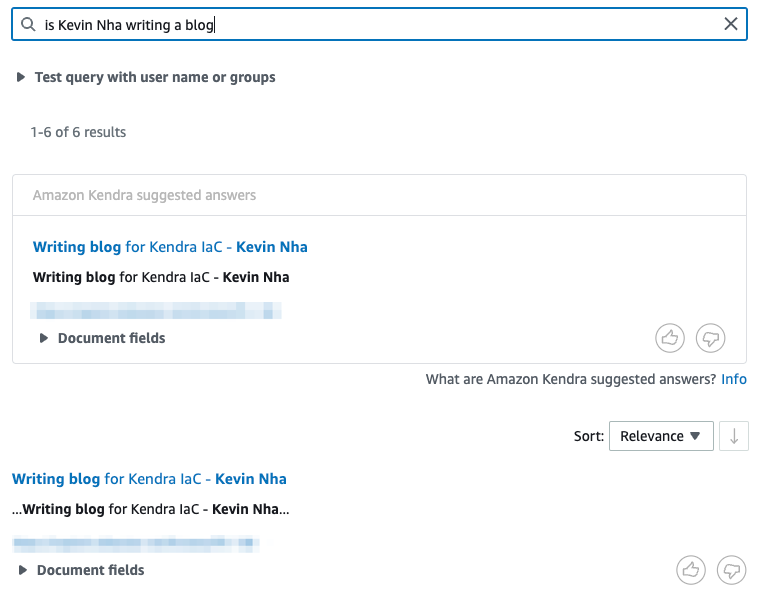Thumbs down the first search result
This screenshot has width=772, height=602.
click(x=732, y=570)
